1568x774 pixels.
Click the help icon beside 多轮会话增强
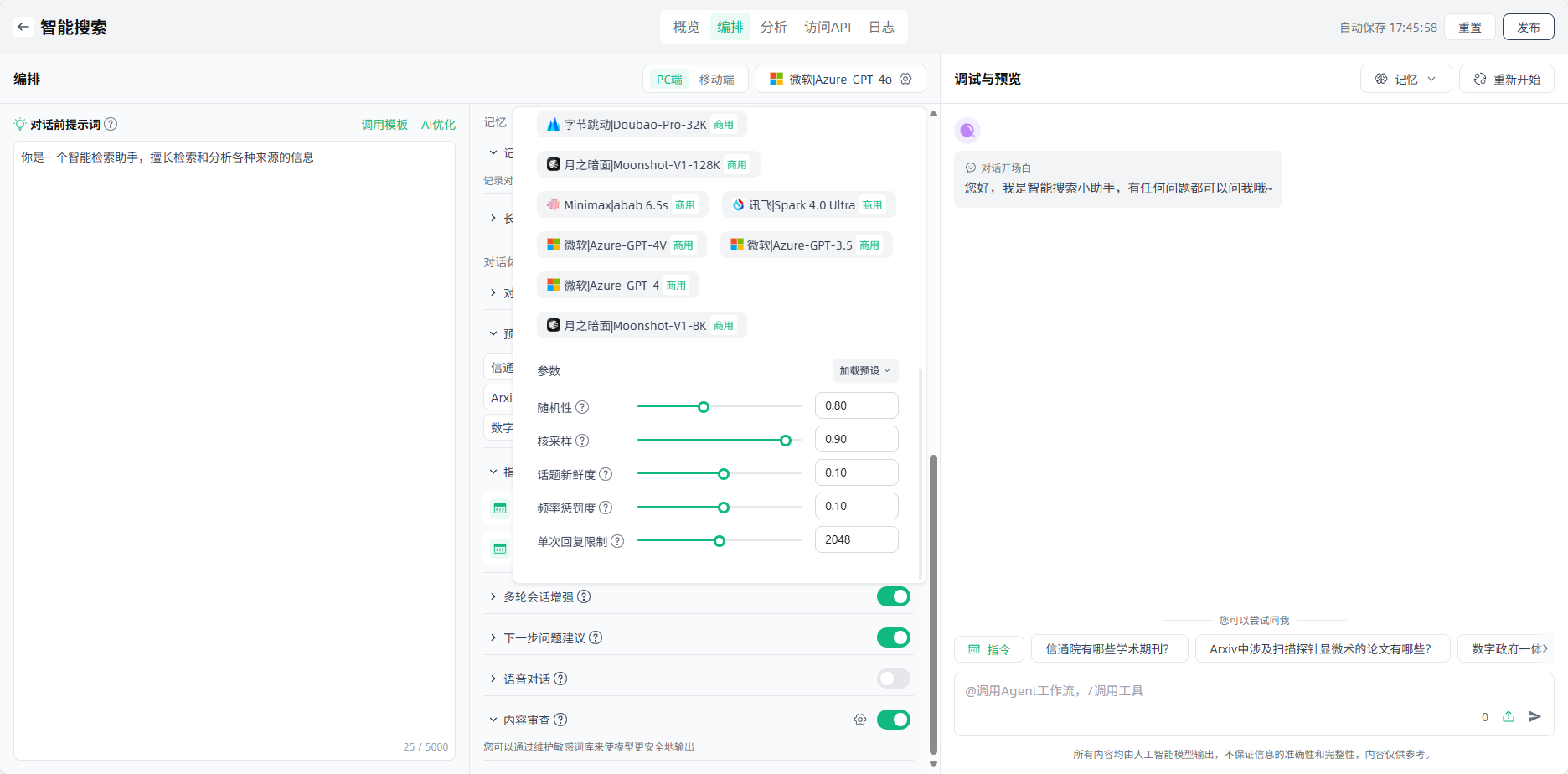point(584,596)
